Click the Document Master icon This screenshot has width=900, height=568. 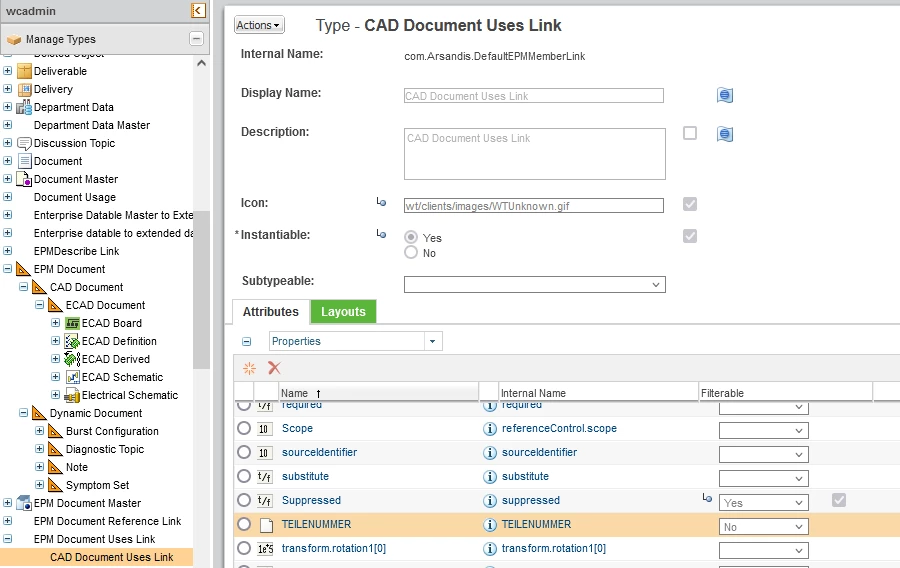[24, 179]
